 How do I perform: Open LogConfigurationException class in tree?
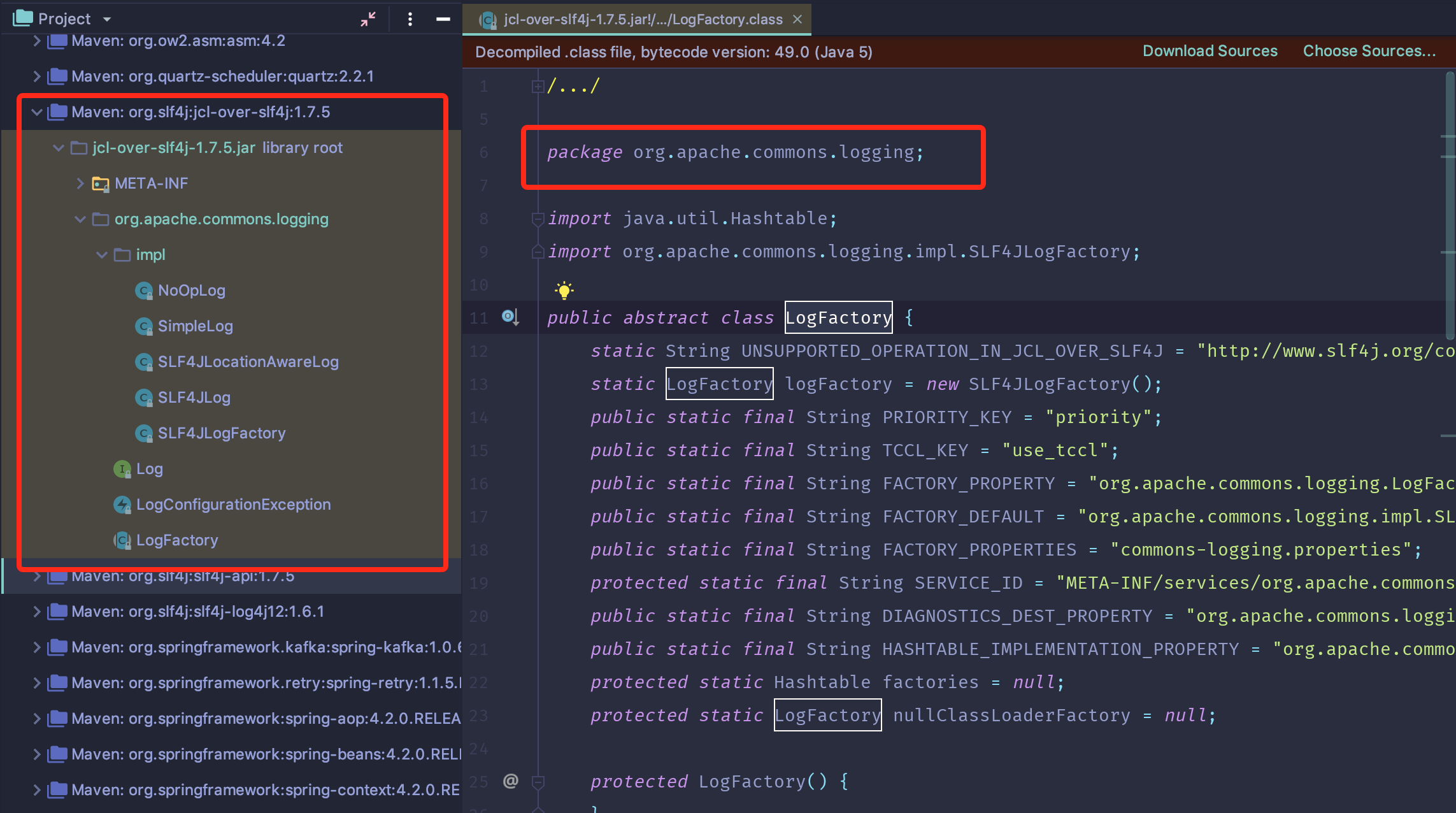233,505
